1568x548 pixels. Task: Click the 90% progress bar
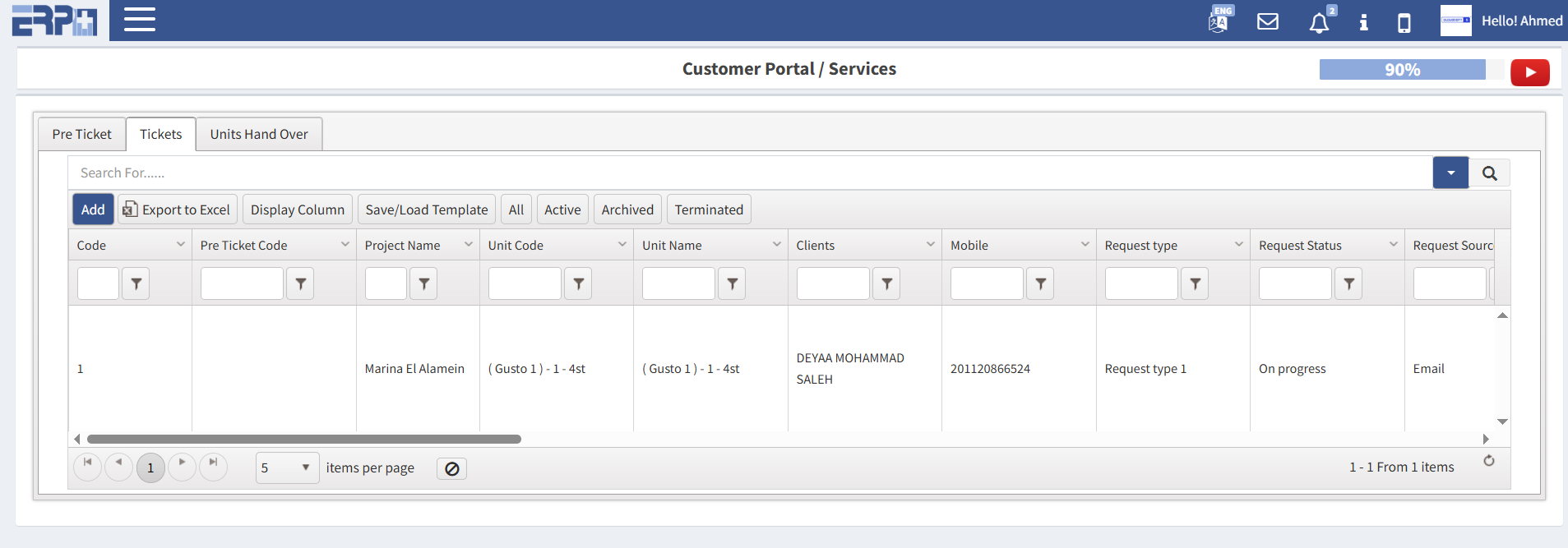[x=1402, y=70]
